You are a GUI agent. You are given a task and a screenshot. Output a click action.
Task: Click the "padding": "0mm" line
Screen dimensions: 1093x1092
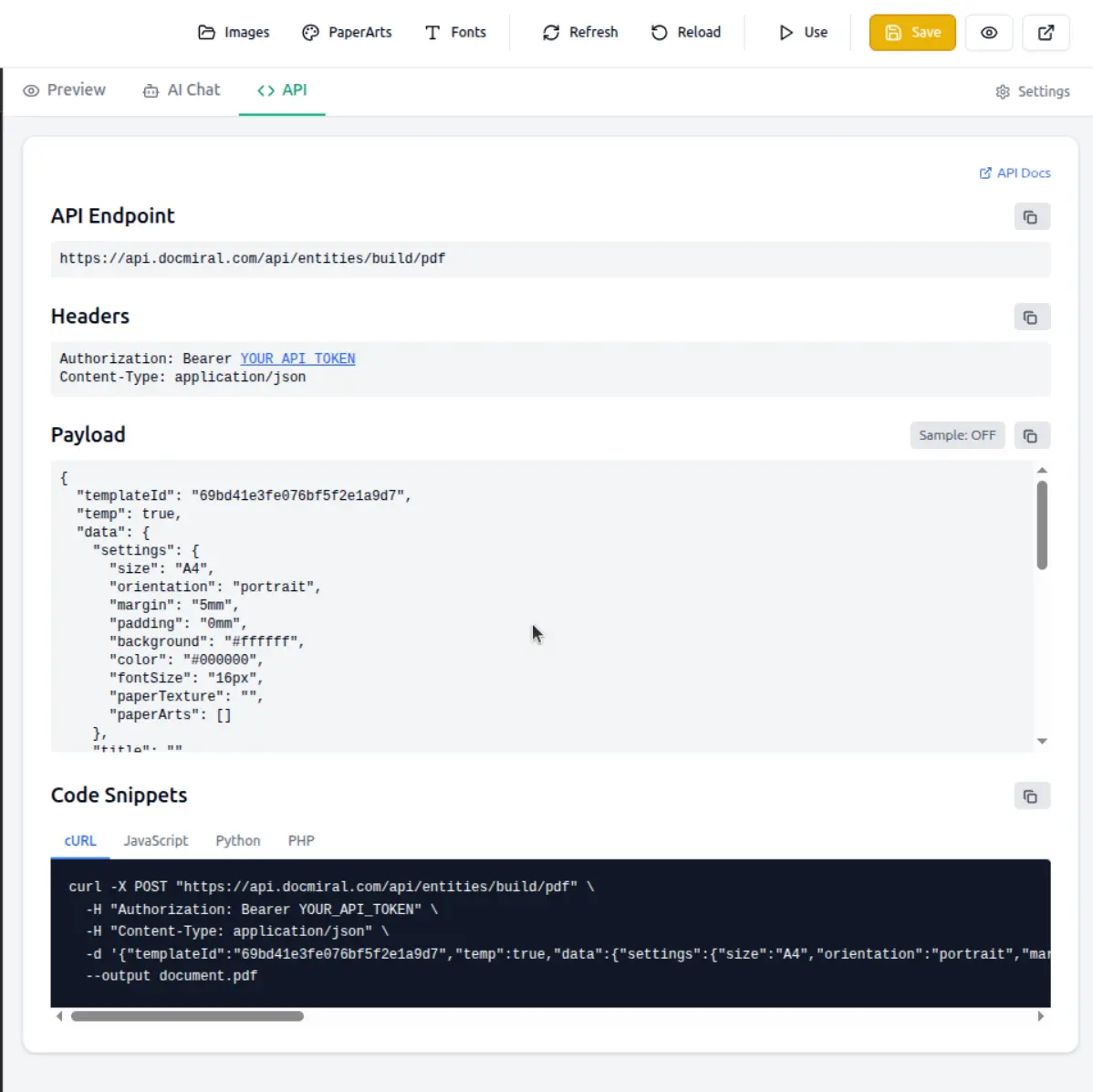(179, 623)
